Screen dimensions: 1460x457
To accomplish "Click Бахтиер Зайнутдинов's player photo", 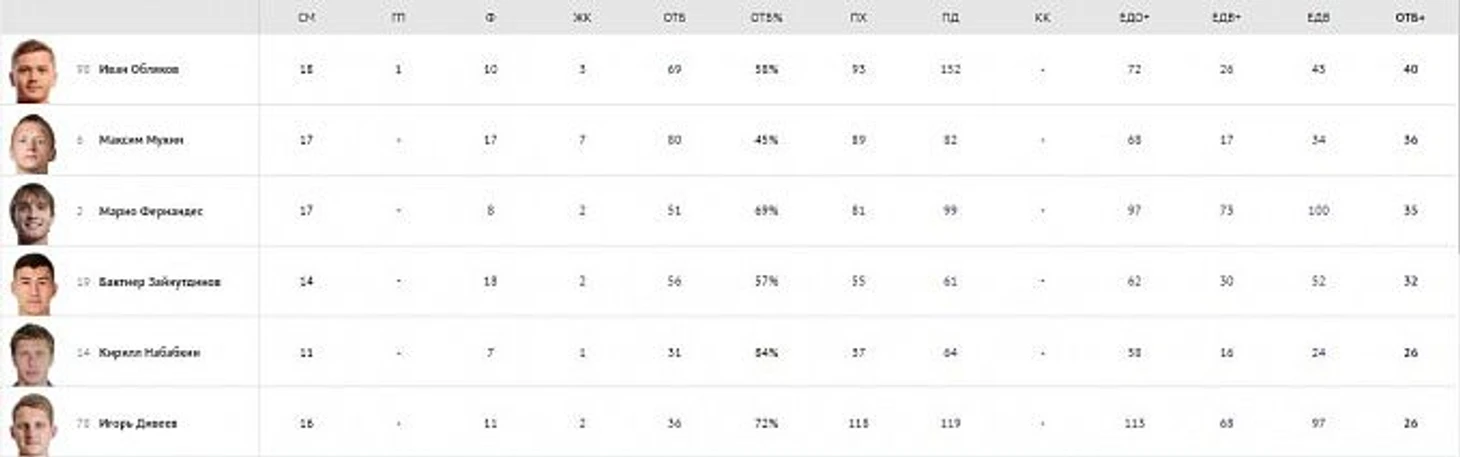I will click(33, 283).
